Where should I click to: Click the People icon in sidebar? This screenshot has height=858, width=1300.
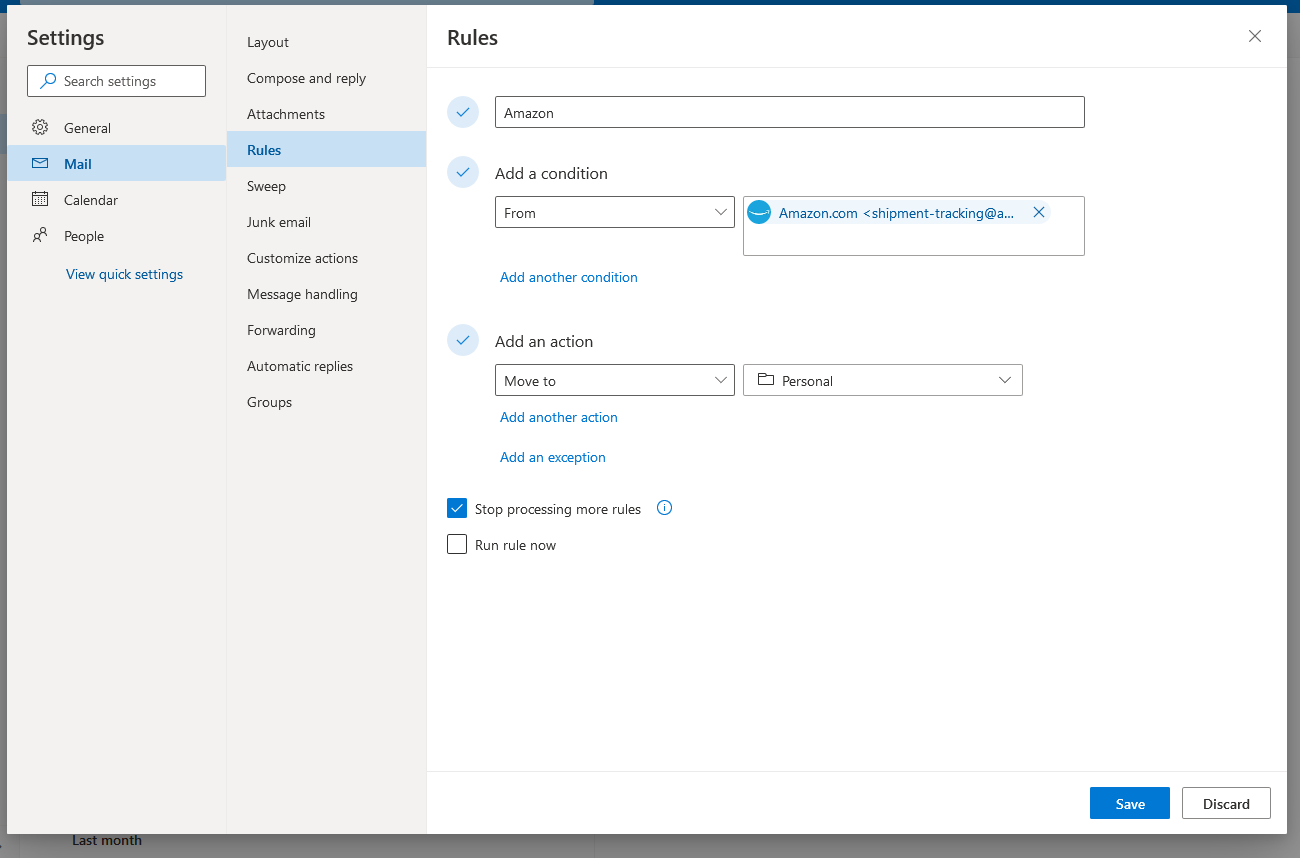[40, 236]
